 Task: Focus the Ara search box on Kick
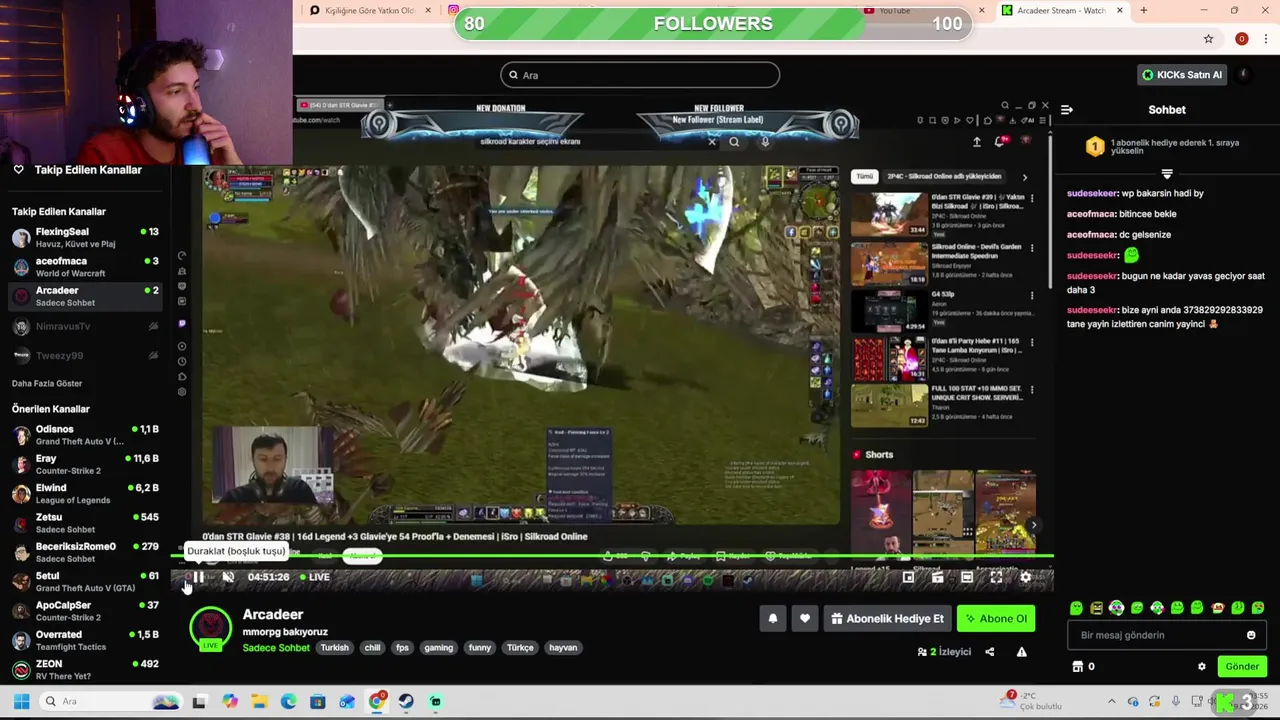coord(640,75)
